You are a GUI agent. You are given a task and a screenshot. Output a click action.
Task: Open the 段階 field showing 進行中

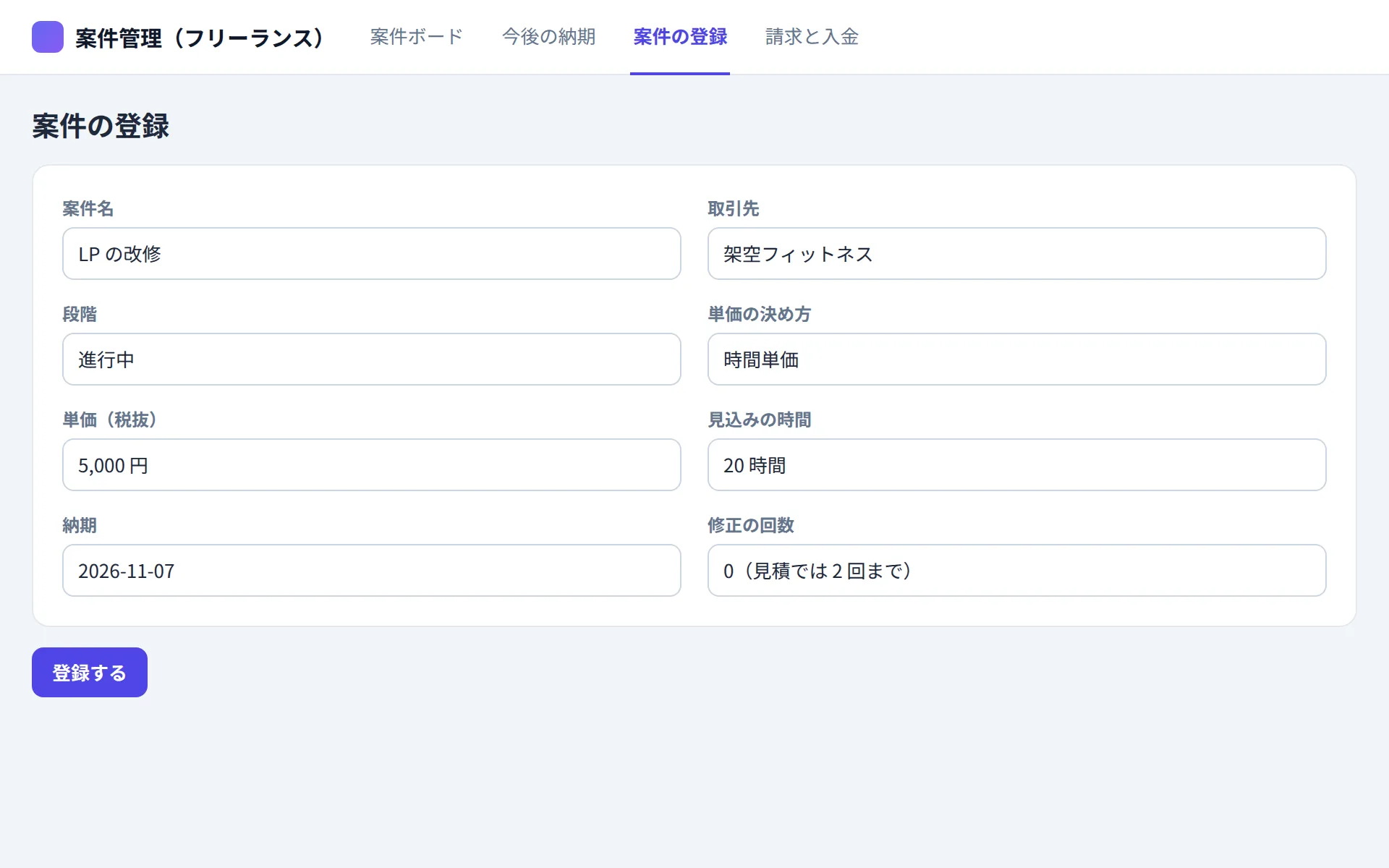click(x=372, y=359)
